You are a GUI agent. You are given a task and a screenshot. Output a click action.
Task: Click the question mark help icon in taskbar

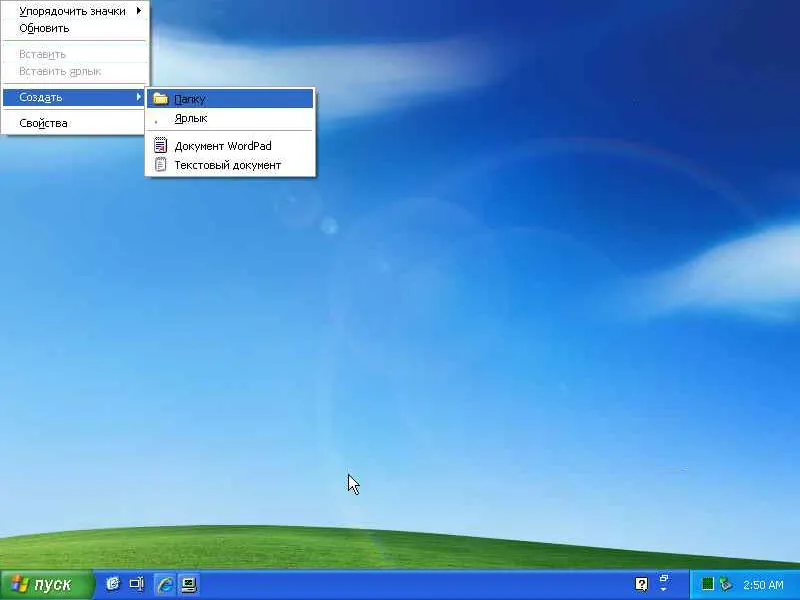click(x=641, y=584)
